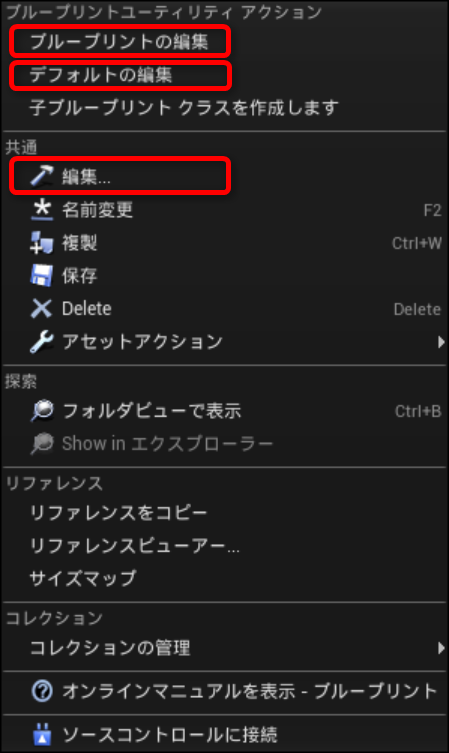
Task: Click the question mark icon for オンラインマニュアル
Action: (42, 692)
